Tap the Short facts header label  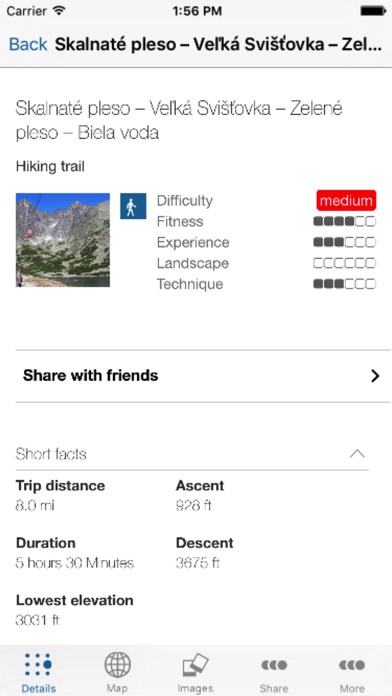point(51,454)
